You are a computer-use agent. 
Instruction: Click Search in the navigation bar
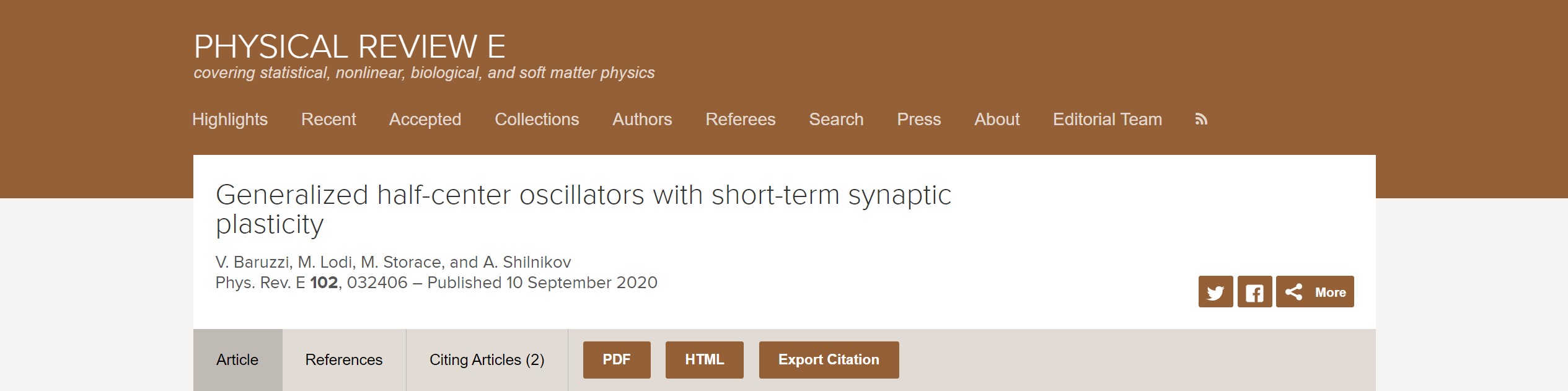(836, 120)
